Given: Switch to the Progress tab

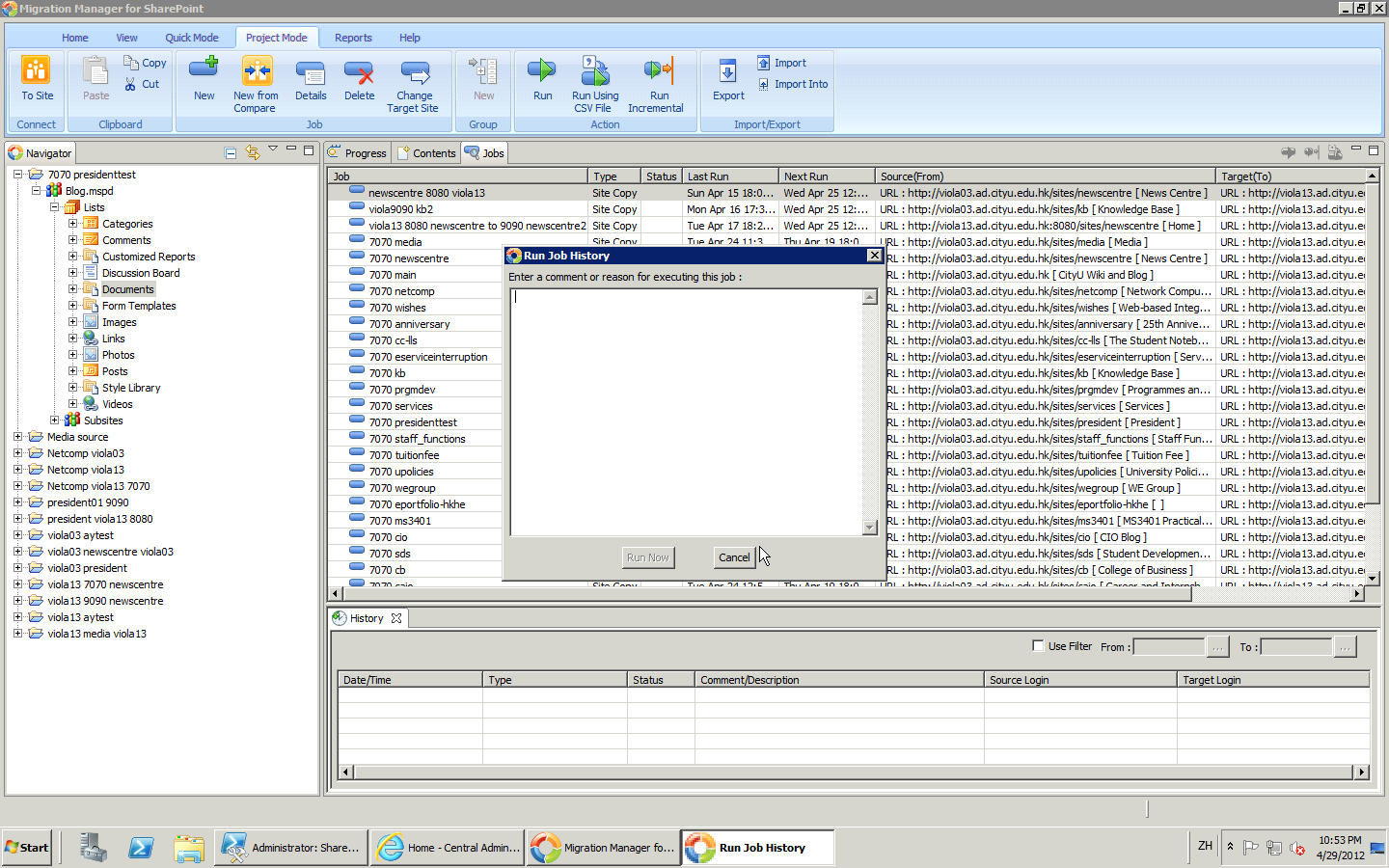Looking at the screenshot, I should [357, 152].
